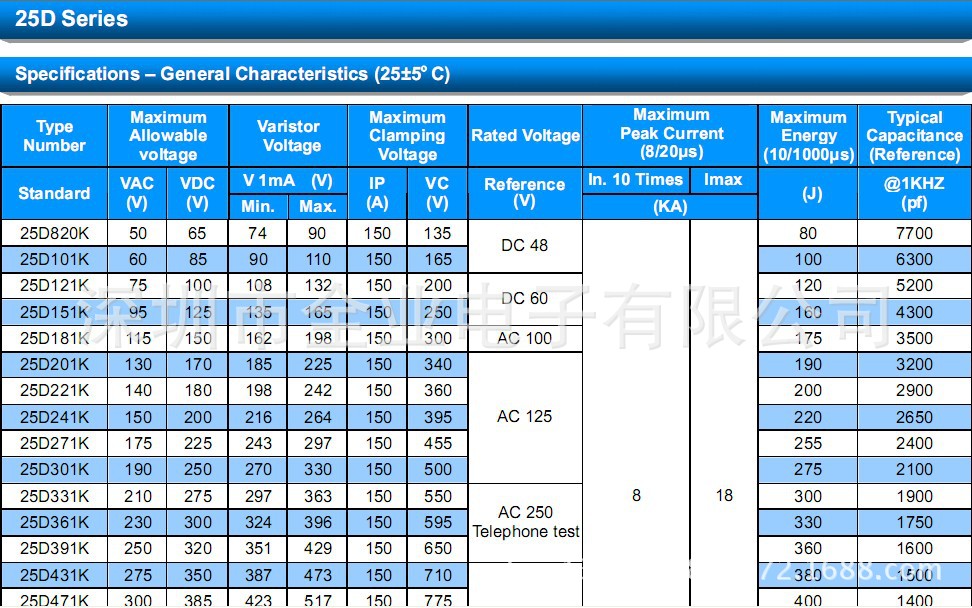Viewport: 972px width, 608px height.
Task: Click the Specifications – General Characteristics heading
Action: [232, 74]
